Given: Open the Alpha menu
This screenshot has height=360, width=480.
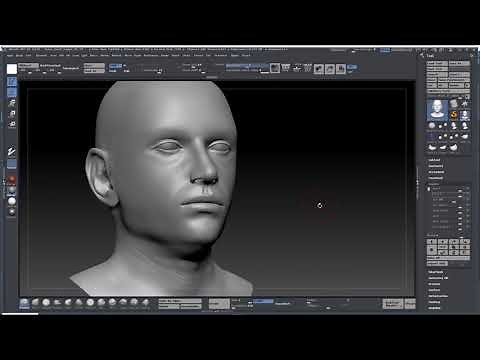Looking at the screenshot, I should click(10, 55).
